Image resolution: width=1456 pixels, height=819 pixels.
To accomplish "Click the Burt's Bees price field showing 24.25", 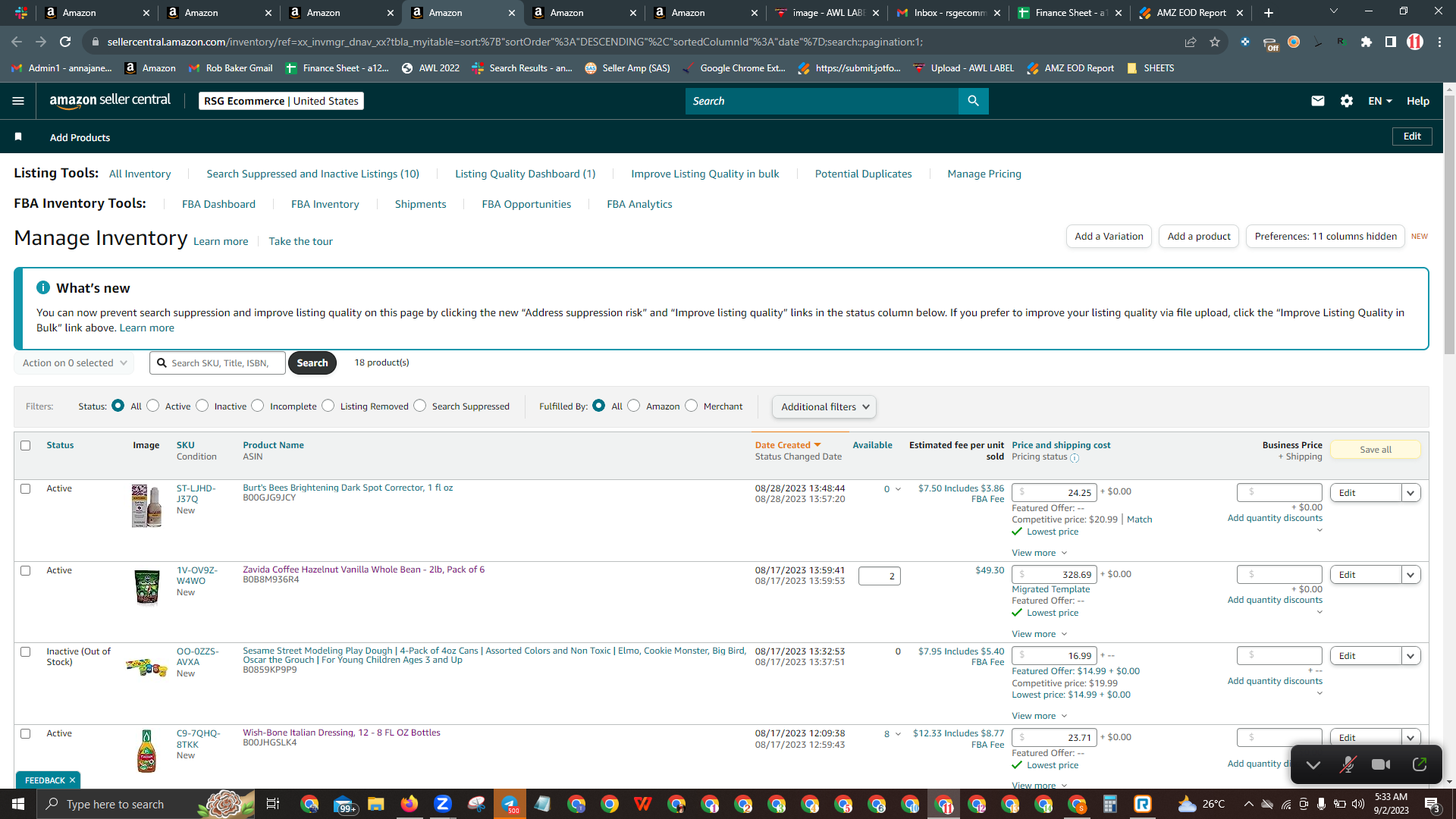I will (x=1054, y=493).
